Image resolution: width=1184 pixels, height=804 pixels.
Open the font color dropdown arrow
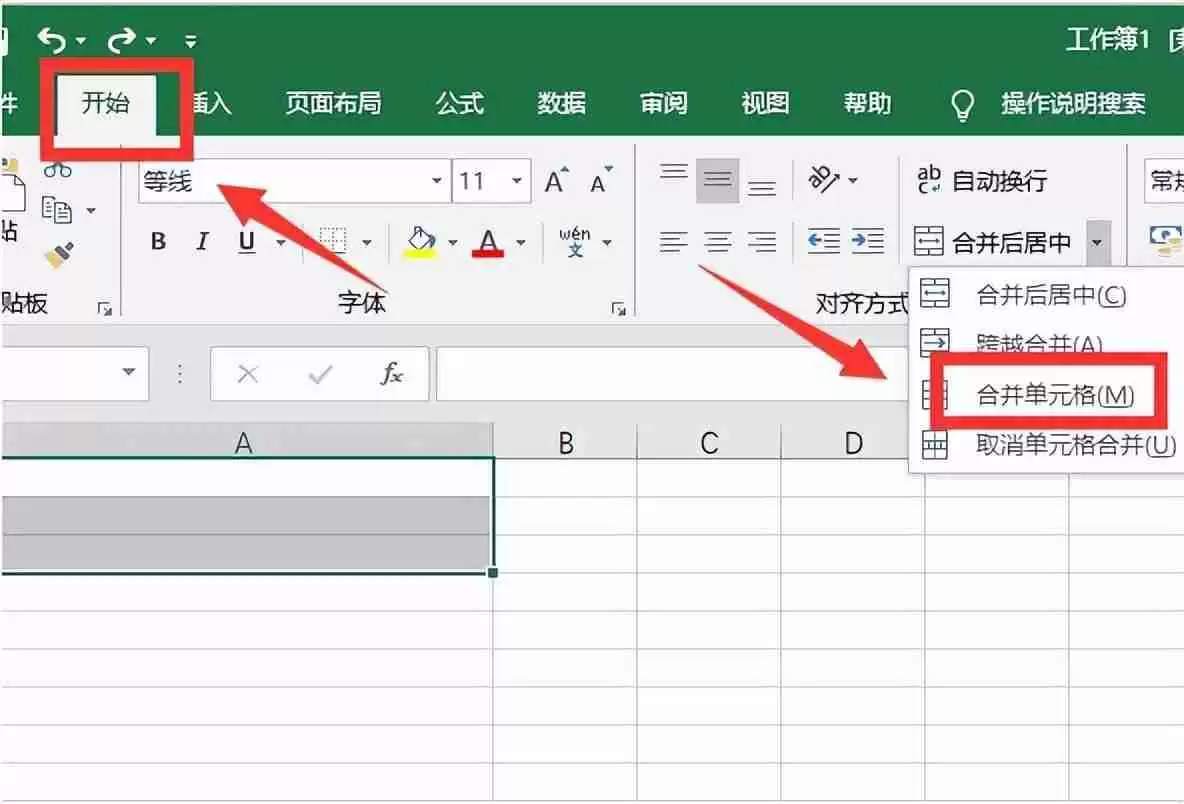click(x=521, y=243)
